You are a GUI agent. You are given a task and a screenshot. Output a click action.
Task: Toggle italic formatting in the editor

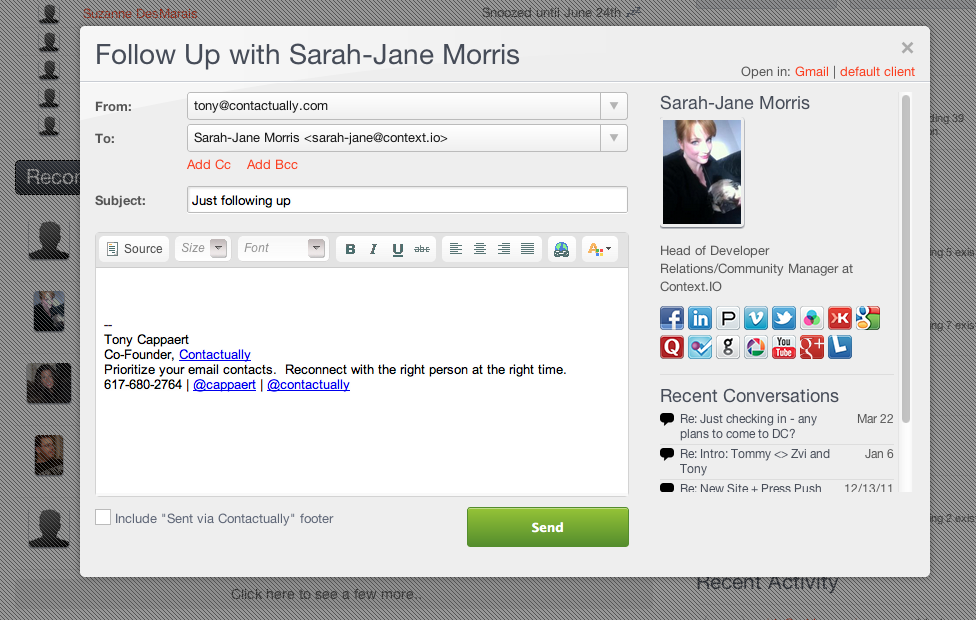[373, 249]
